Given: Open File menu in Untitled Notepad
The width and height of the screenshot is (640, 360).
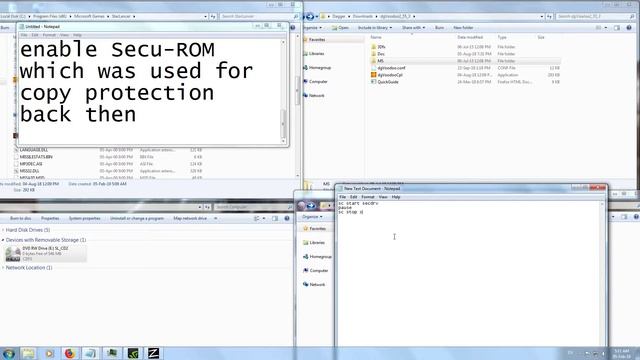Looking at the screenshot, I should pyautogui.click(x=24, y=35).
